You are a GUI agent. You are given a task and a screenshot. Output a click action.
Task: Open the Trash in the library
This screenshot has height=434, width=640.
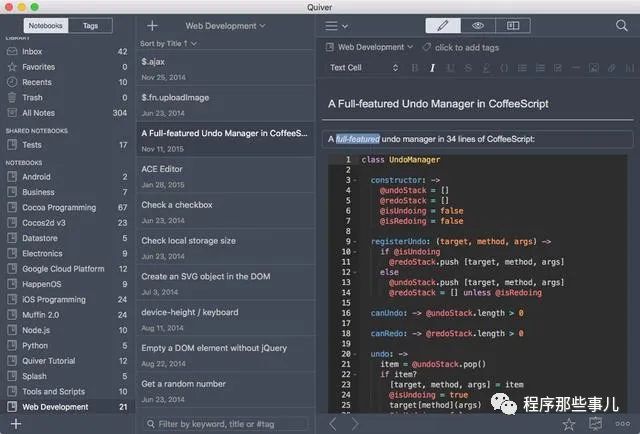(x=67, y=98)
